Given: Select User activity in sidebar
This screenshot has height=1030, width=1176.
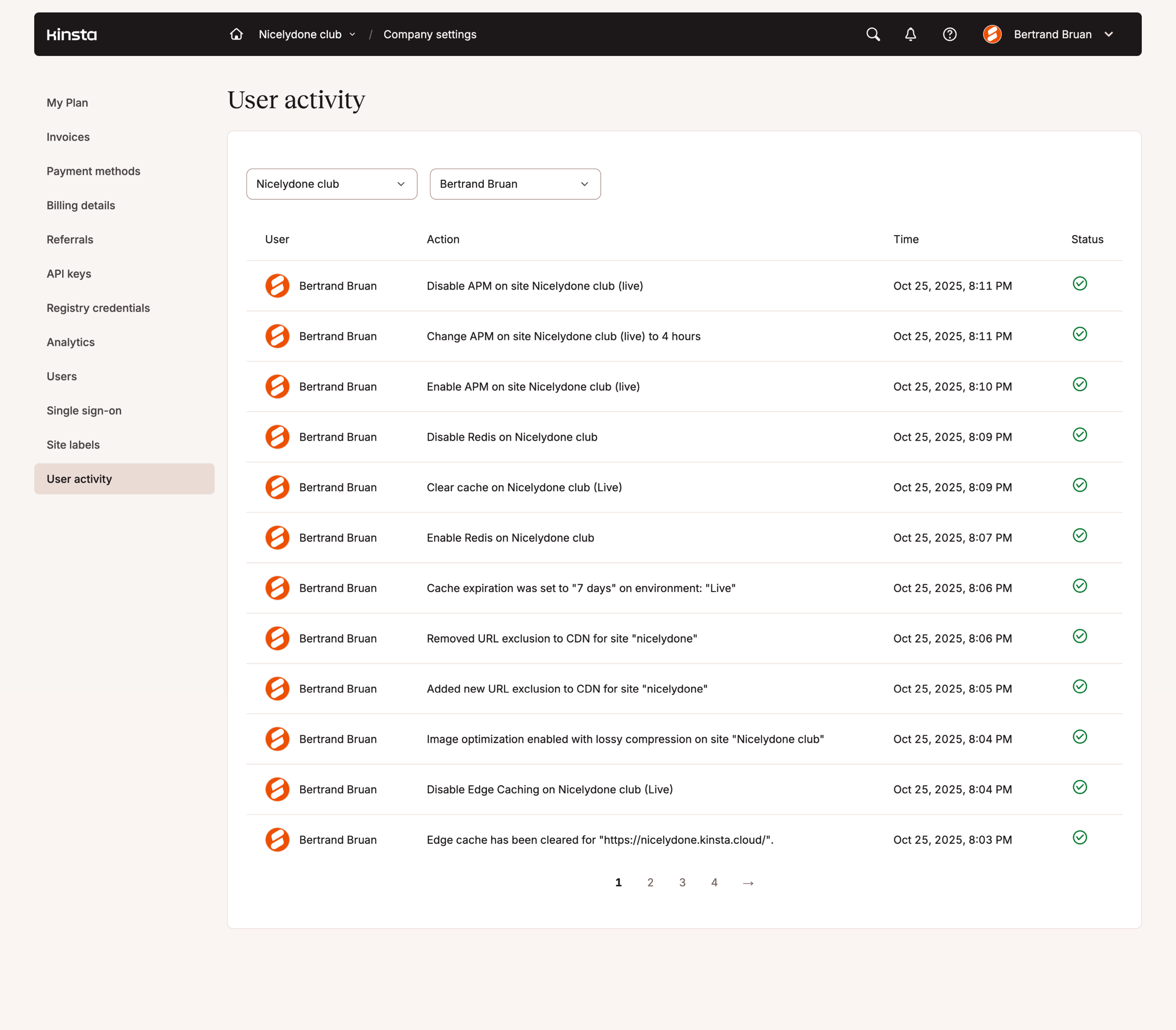Looking at the screenshot, I should click(x=124, y=479).
